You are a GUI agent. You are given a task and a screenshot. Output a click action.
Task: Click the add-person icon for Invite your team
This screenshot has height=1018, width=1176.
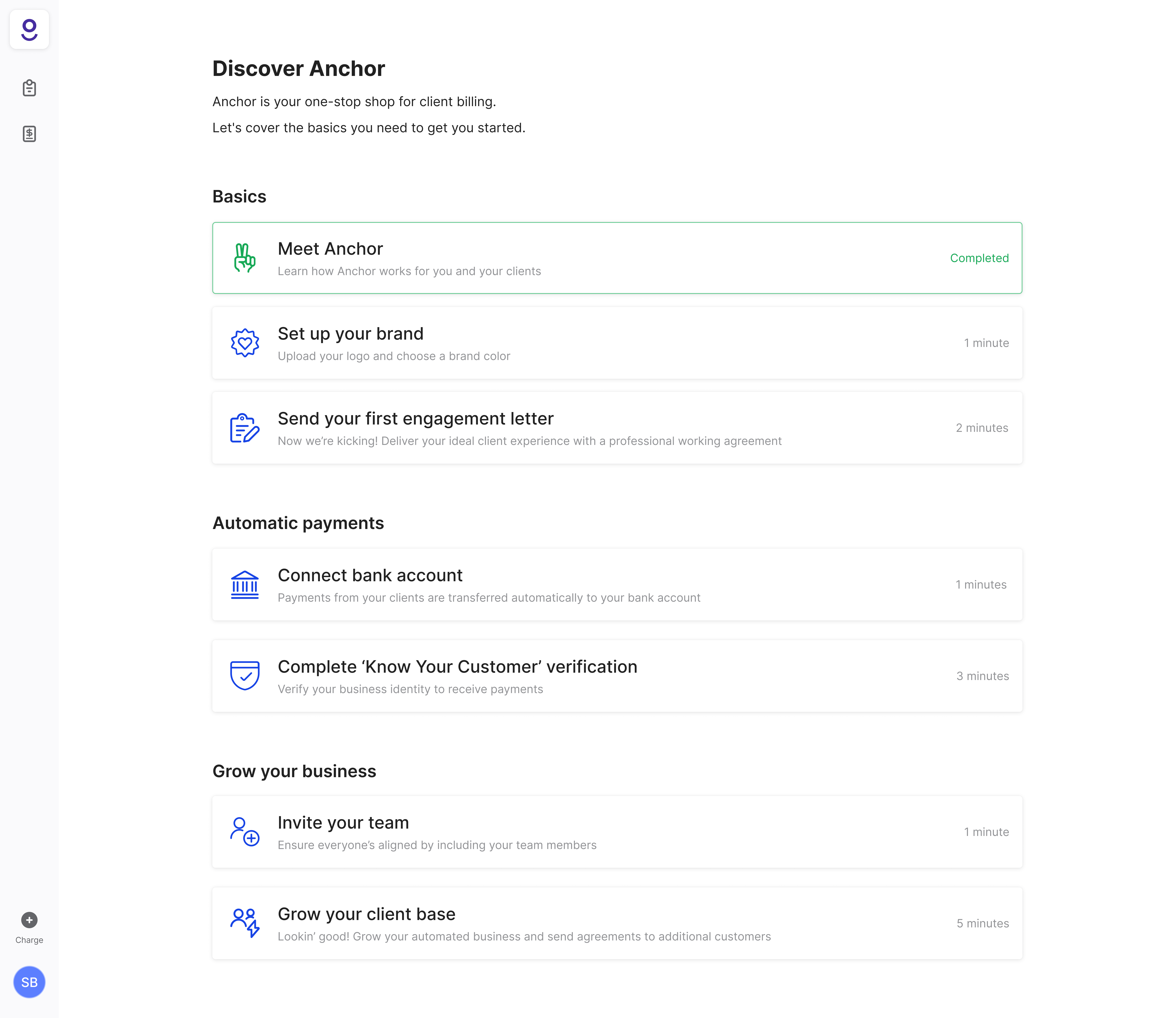click(x=245, y=832)
